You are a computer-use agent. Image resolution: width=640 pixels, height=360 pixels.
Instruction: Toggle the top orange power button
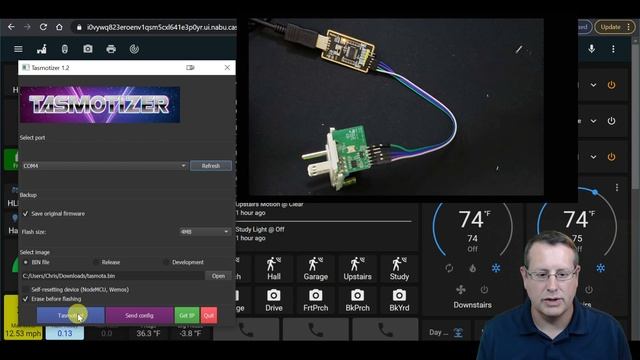pyautogui.click(x=611, y=85)
